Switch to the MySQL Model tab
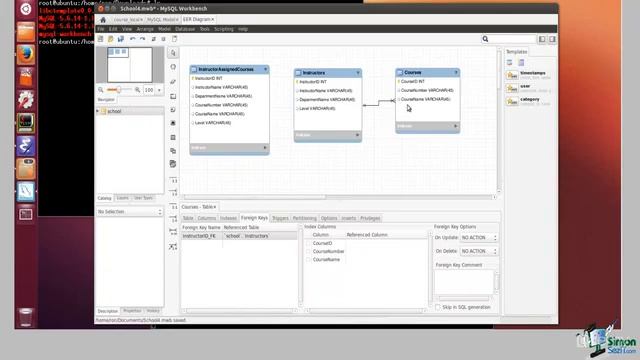 [162, 20]
